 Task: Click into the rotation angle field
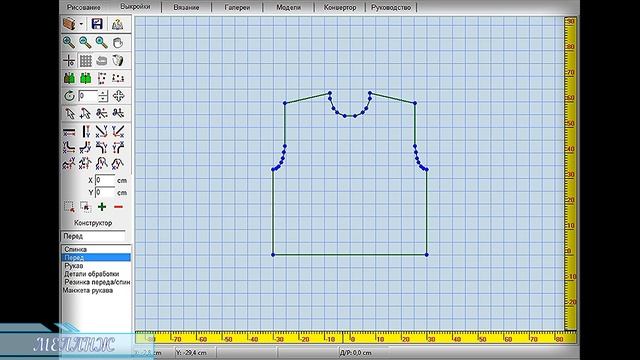pyautogui.click(x=88, y=96)
